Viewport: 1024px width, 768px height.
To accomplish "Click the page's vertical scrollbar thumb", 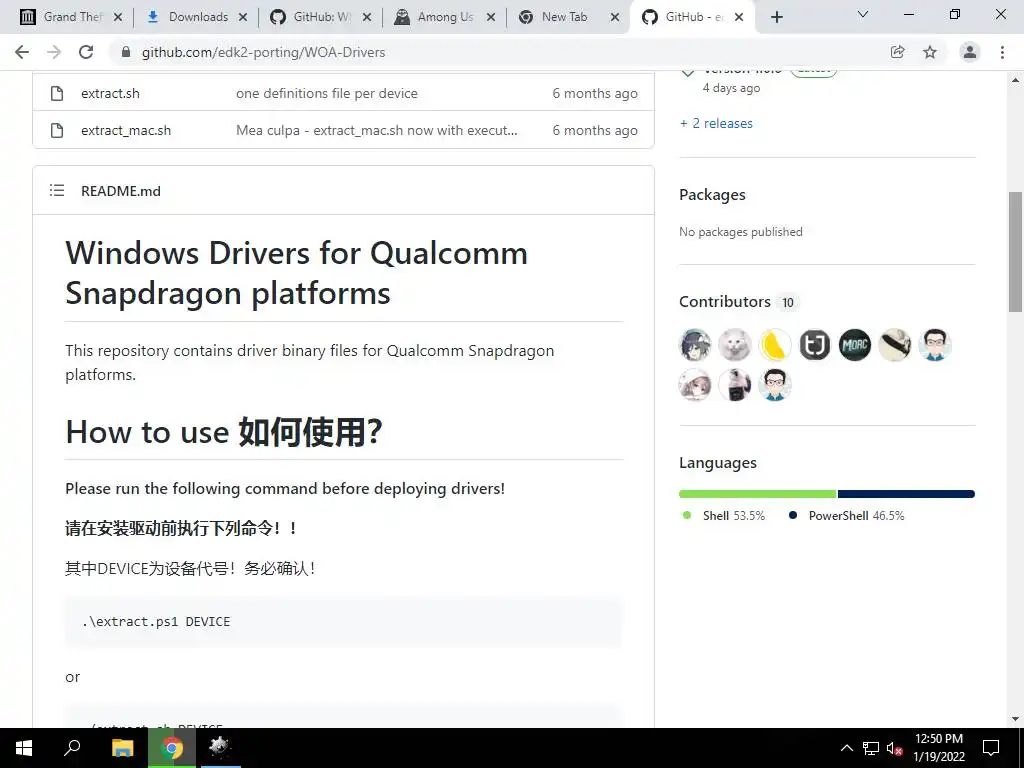I will point(1015,253).
